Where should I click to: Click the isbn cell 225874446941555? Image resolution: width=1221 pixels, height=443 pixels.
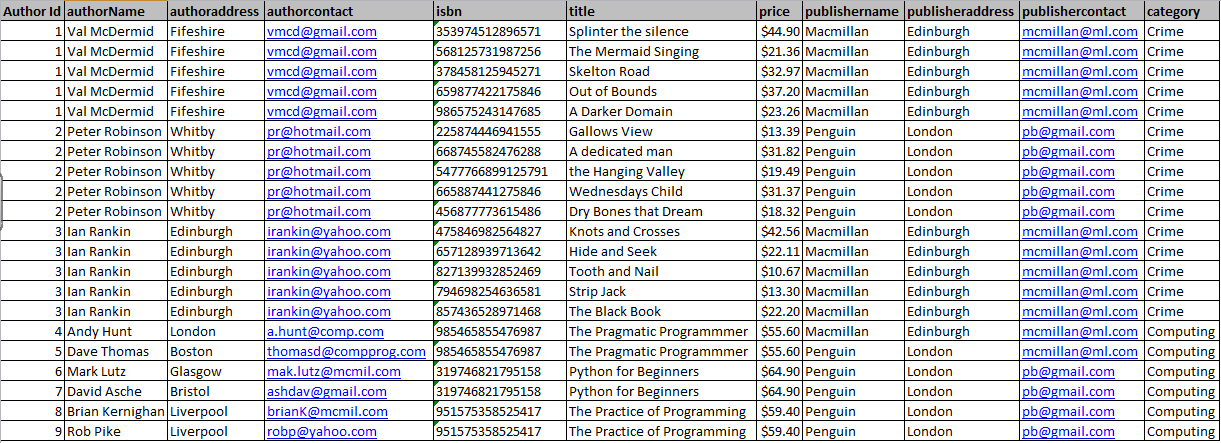tap(499, 131)
